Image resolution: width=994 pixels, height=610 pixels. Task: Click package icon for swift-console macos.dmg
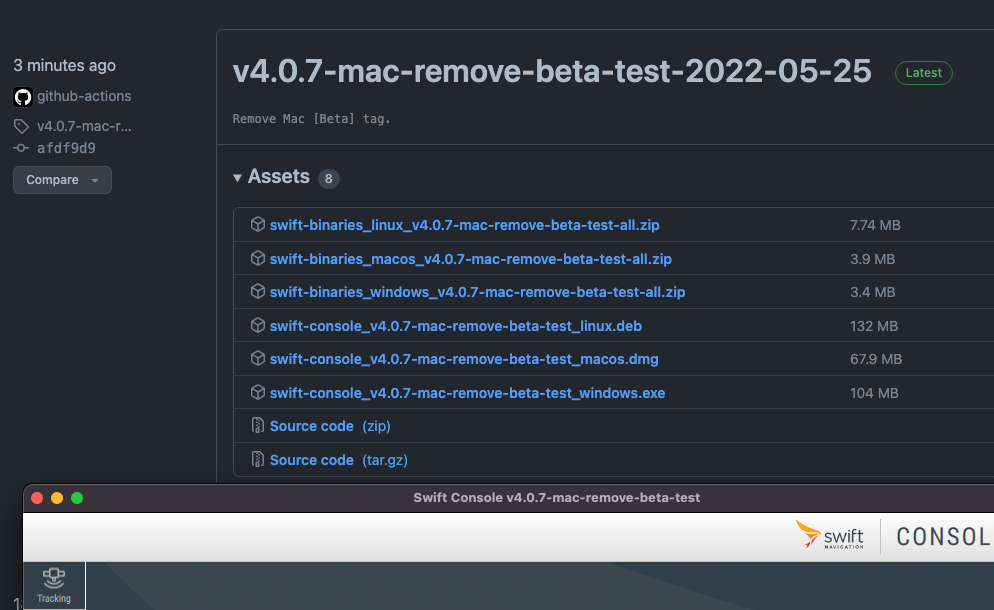(257, 358)
